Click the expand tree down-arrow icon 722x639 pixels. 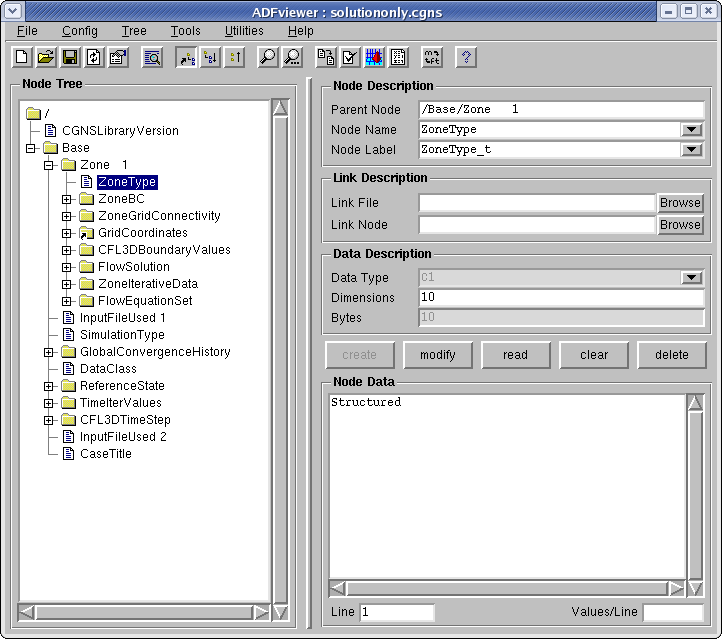[211, 58]
